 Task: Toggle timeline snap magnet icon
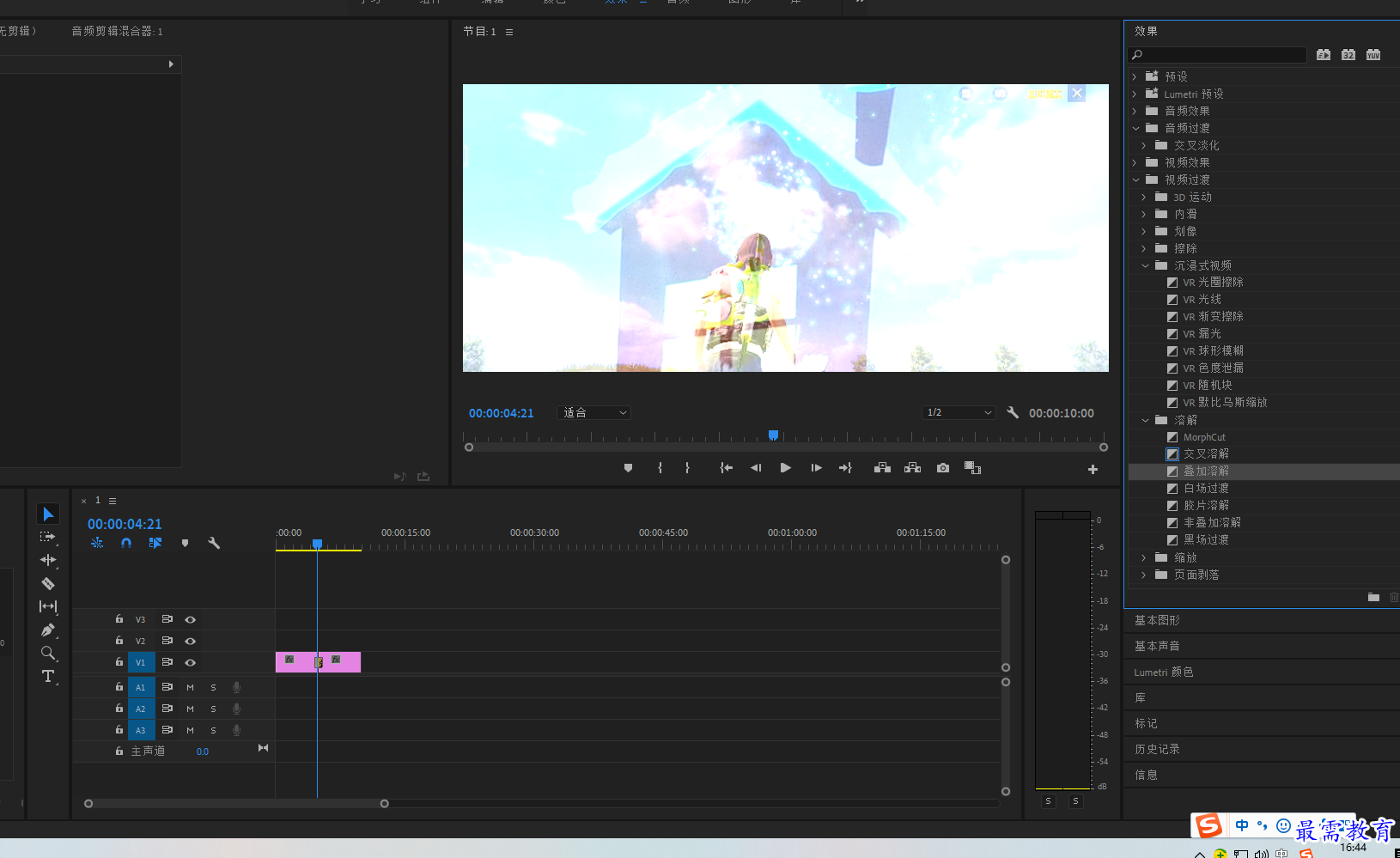(x=126, y=543)
